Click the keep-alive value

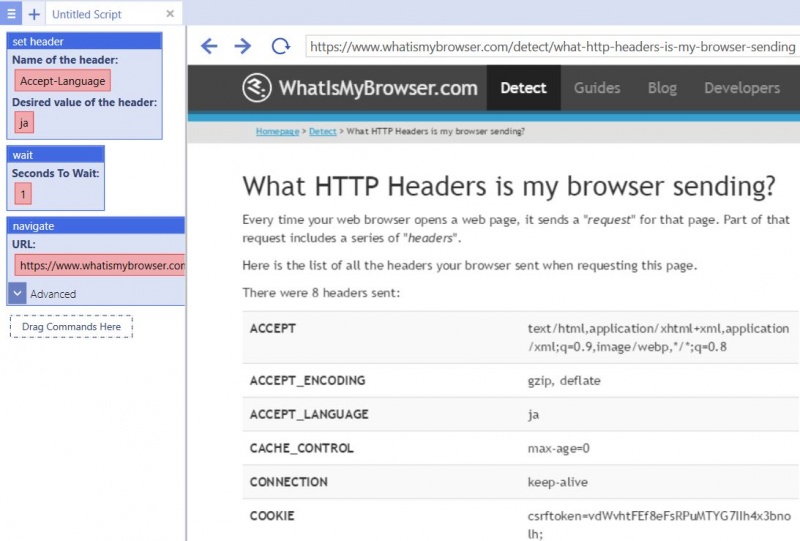tap(558, 482)
